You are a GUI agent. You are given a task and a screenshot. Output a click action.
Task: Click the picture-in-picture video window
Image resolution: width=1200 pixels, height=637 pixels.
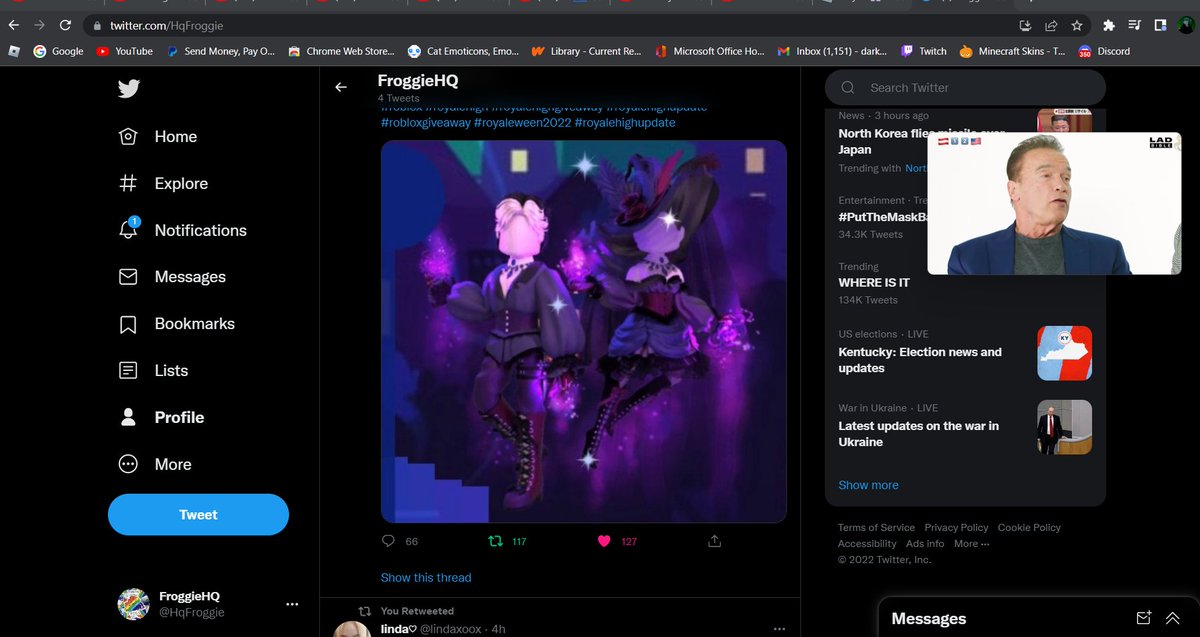point(1054,203)
